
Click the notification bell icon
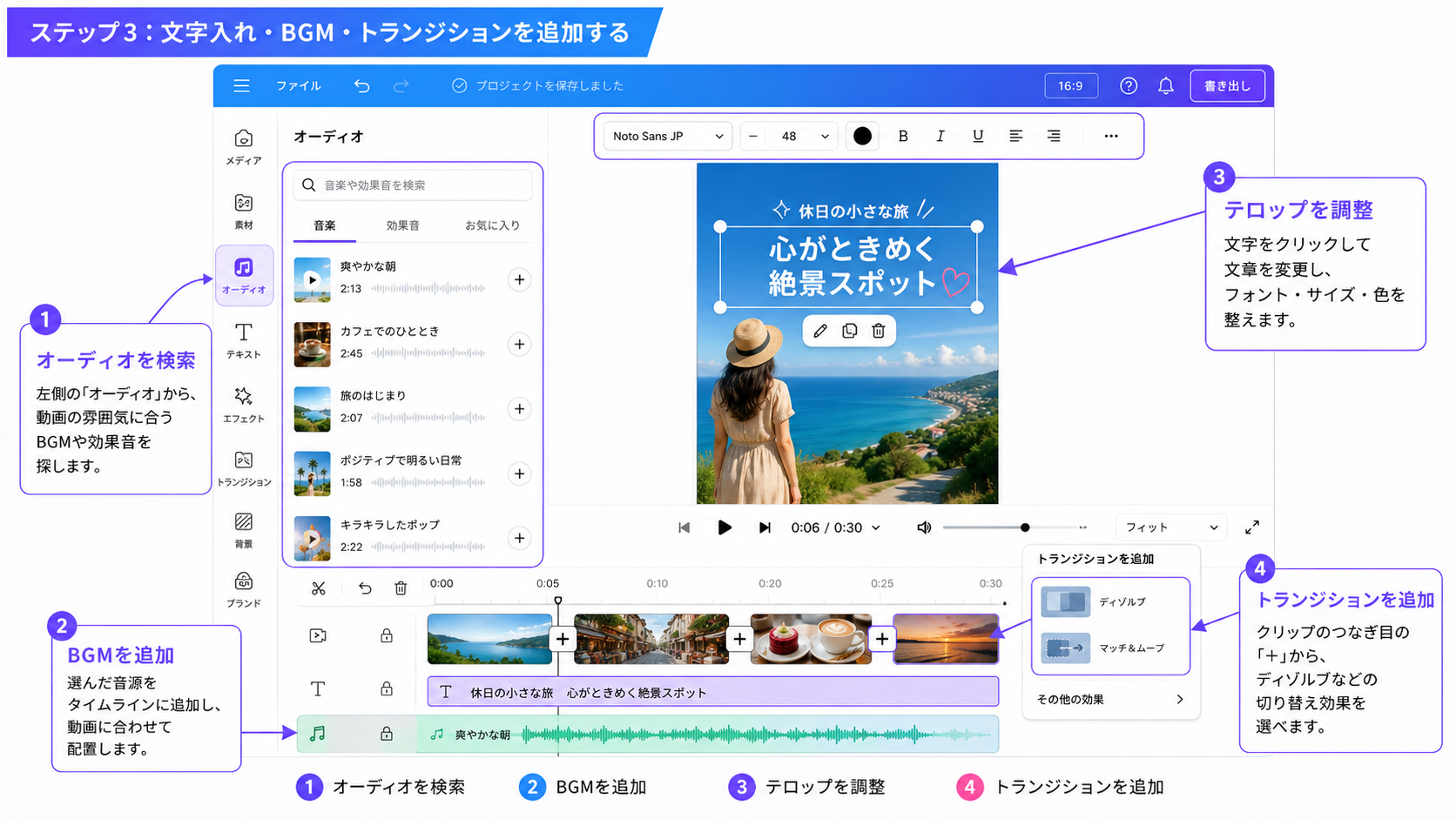(x=1166, y=85)
